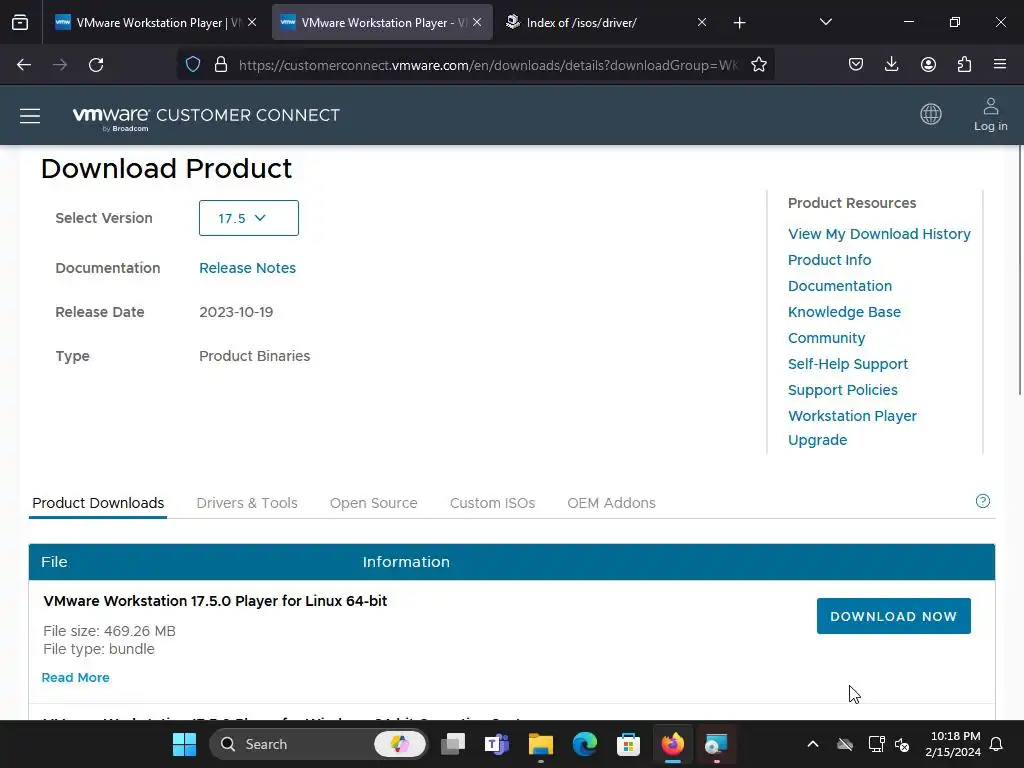Reload the current page
This screenshot has height=768, width=1024.
96,65
